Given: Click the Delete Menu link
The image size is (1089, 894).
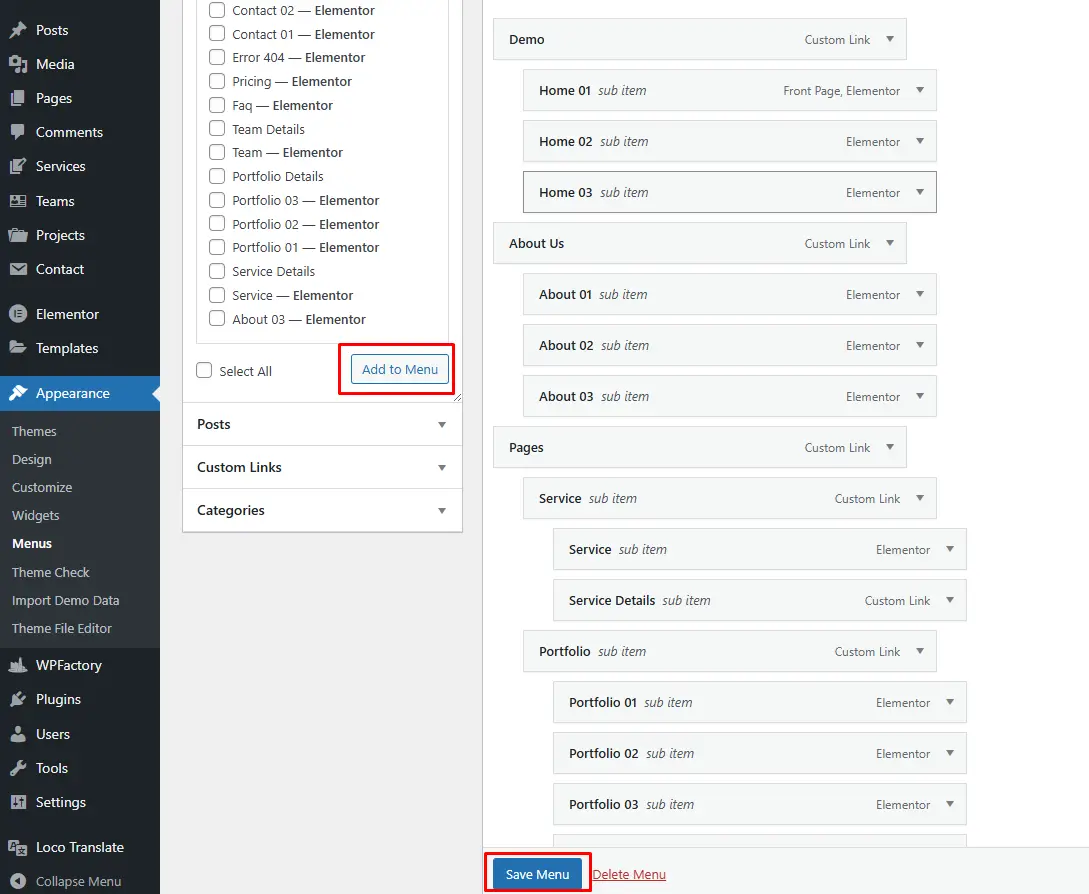Looking at the screenshot, I should click(x=629, y=875).
